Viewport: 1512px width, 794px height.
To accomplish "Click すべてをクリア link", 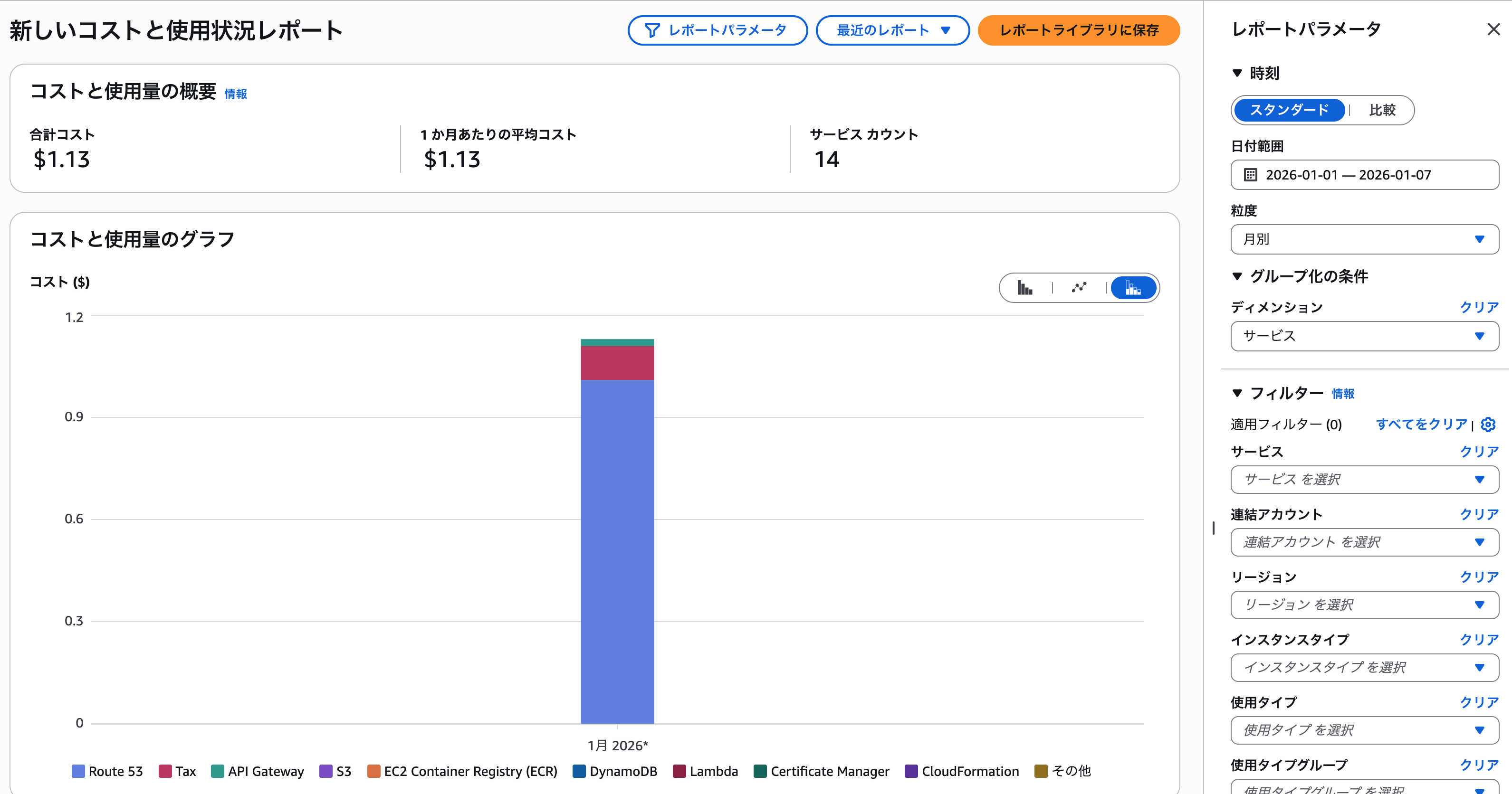I will (x=1421, y=424).
